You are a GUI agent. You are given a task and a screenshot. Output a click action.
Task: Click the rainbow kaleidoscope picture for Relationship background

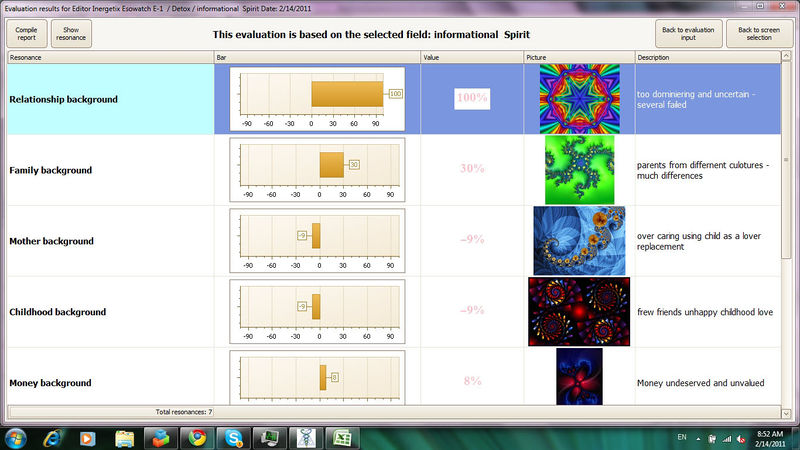[x=579, y=99]
